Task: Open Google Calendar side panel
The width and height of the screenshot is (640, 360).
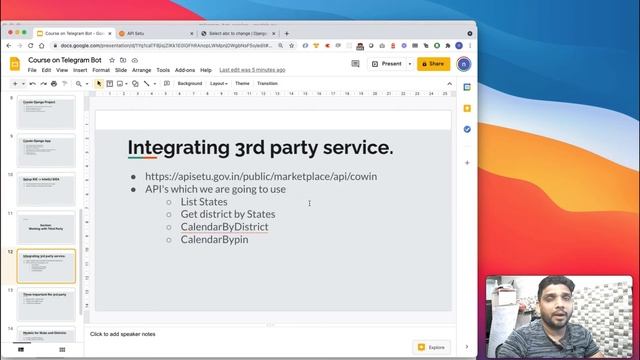Action: point(467,87)
